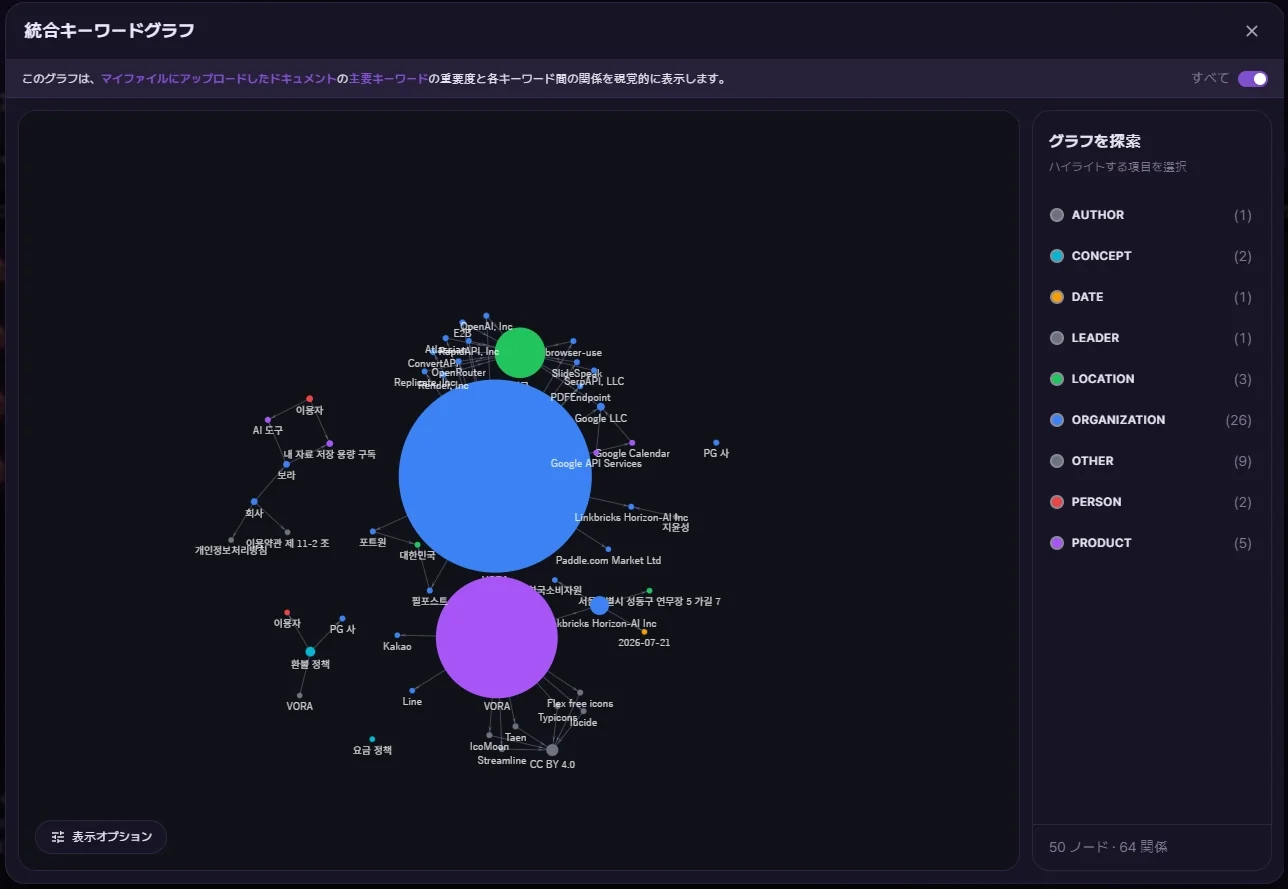1288x889 pixels.
Task: Click the orange DATE color dot
Action: click(1057, 297)
